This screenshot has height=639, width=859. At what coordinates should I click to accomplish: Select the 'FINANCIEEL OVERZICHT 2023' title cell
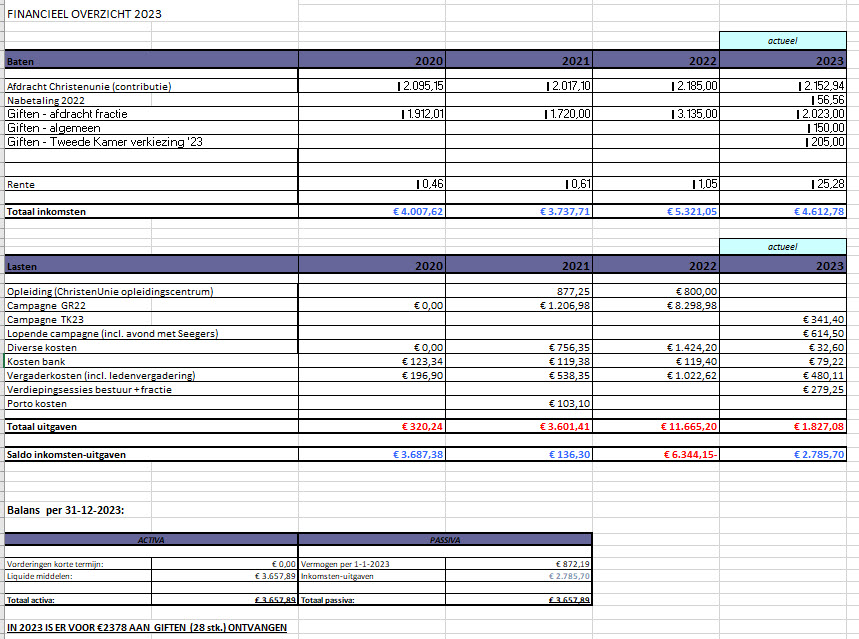[x=84, y=14]
